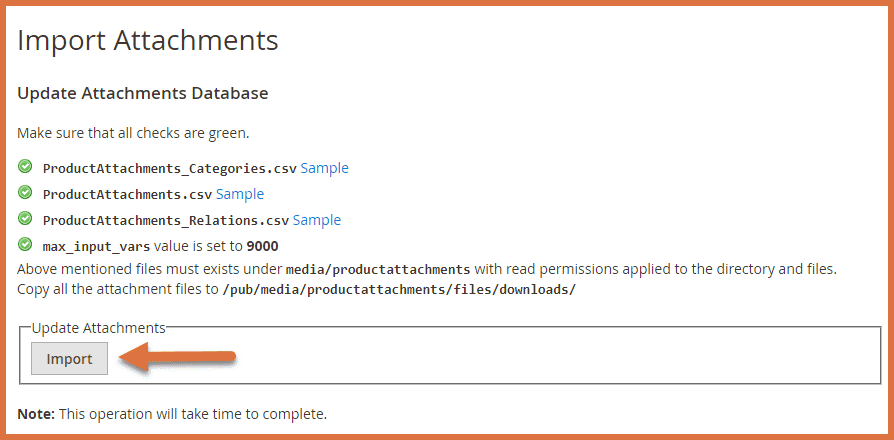Screen dimensions: 894x440
Task: Click the Update Attachments Database subheading
Action: [x=142, y=94]
